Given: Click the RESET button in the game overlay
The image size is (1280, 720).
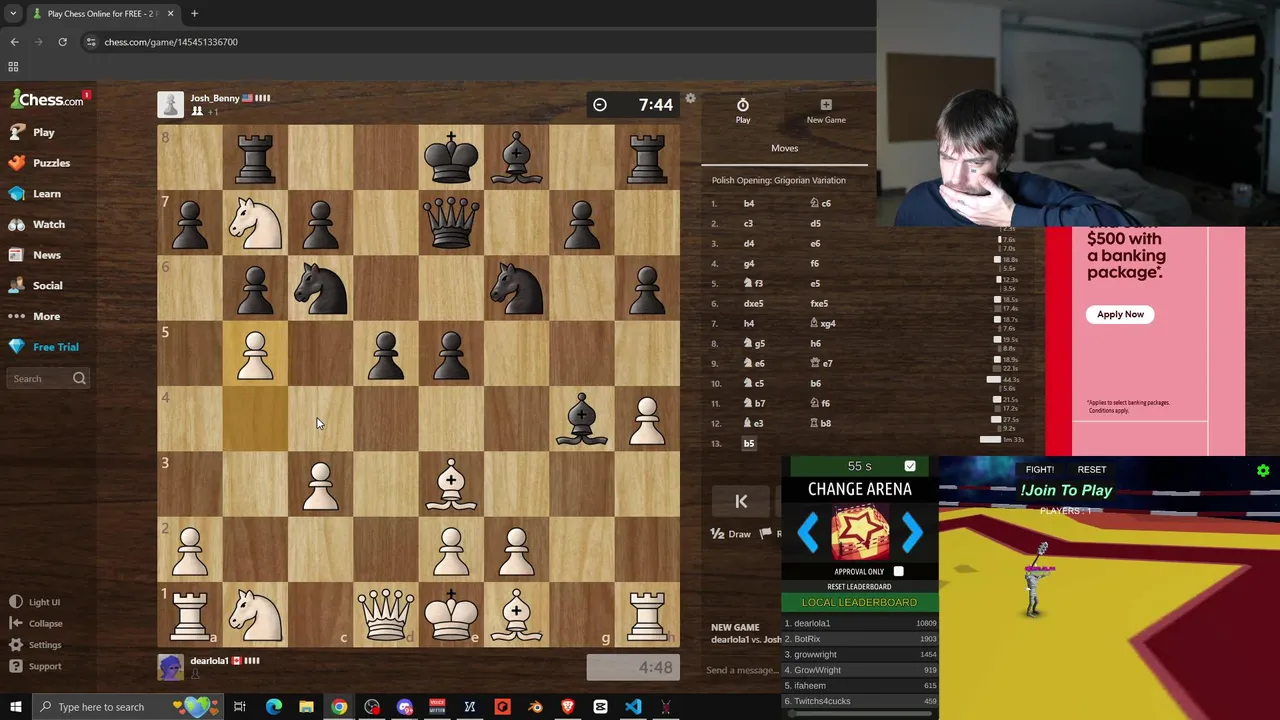Looking at the screenshot, I should click(x=1092, y=469).
